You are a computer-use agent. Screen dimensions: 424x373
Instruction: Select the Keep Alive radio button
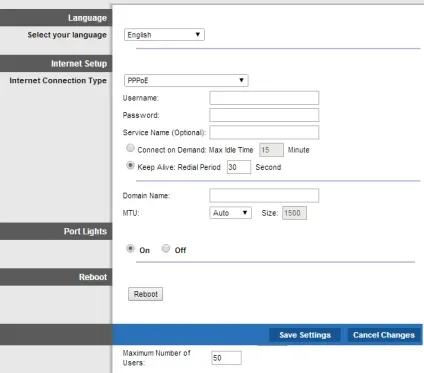click(x=130, y=165)
